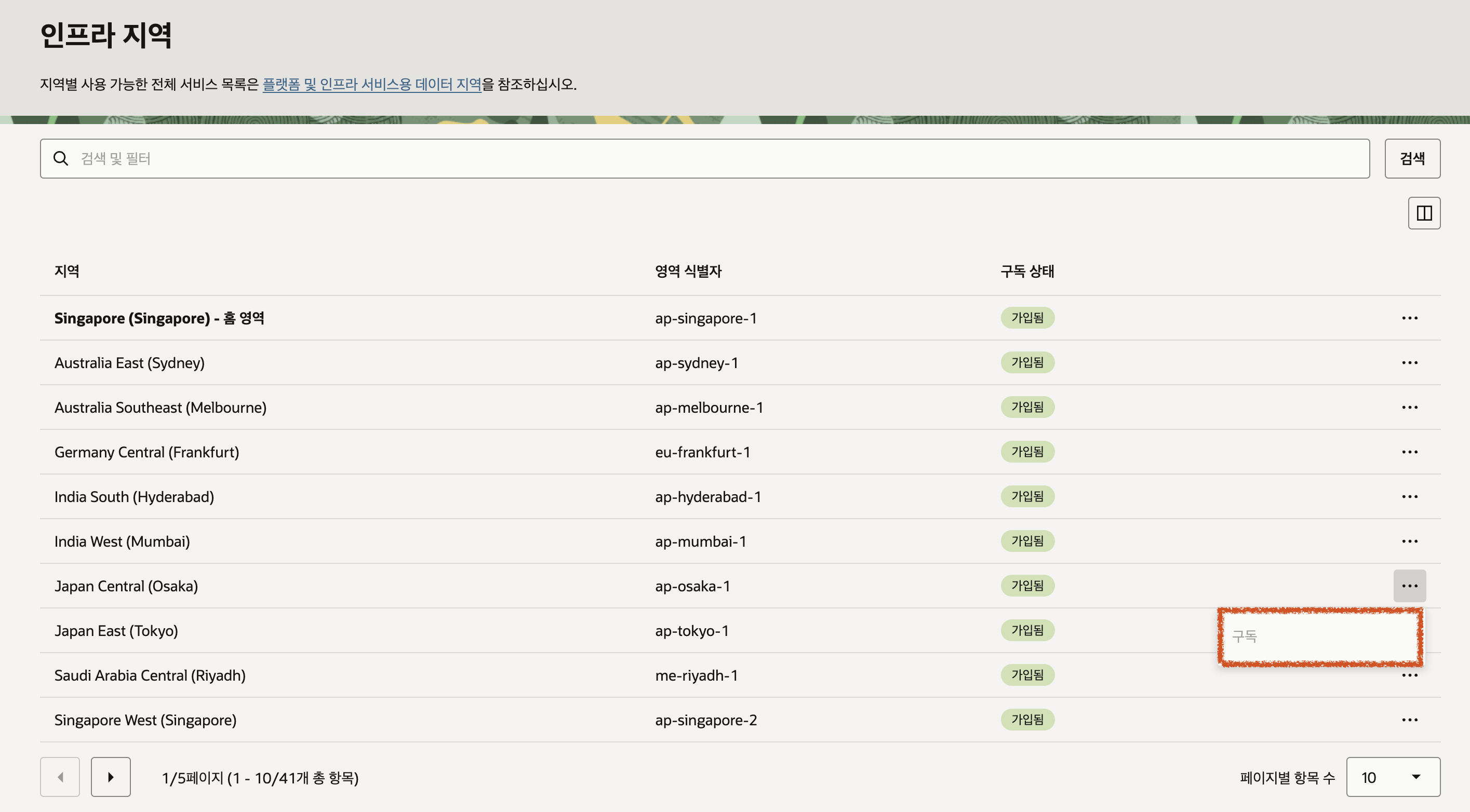Open actions menu for Singapore West (Singapore)
This screenshot has height=812, width=1470.
point(1409,720)
